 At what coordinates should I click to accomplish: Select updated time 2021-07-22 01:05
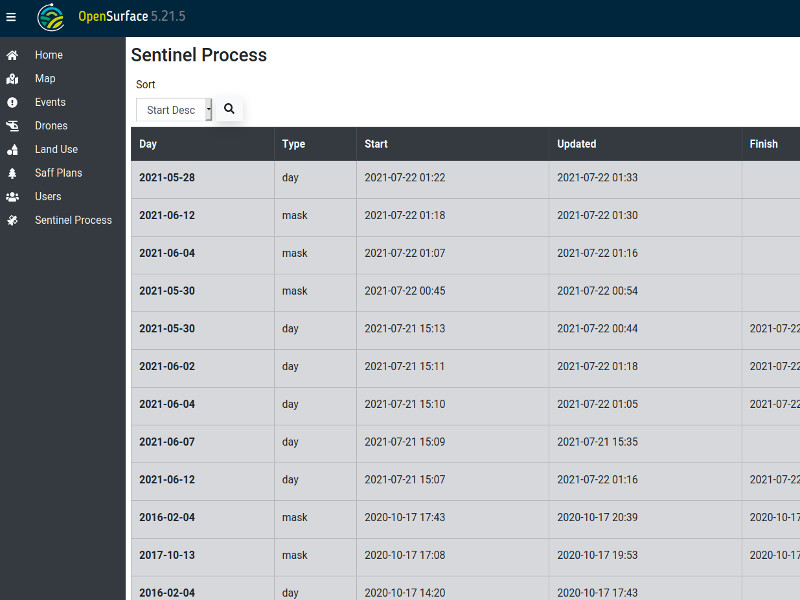pos(597,404)
